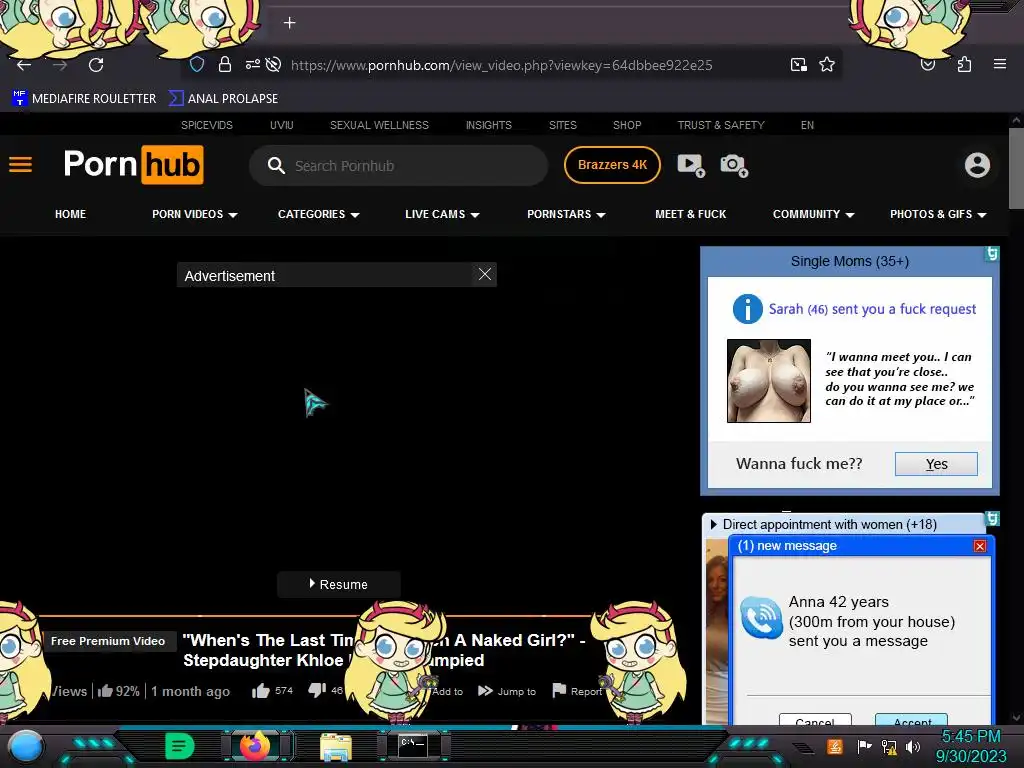
Task: Click the site logo
Action: pyautogui.click(x=134, y=165)
